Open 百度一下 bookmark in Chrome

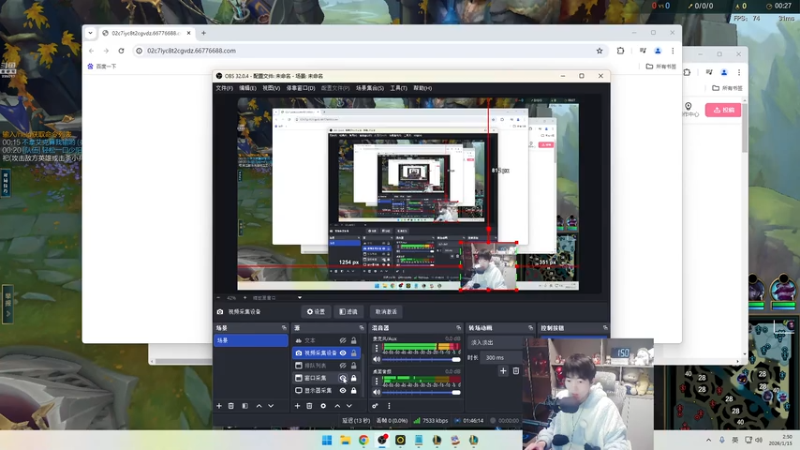(102, 66)
